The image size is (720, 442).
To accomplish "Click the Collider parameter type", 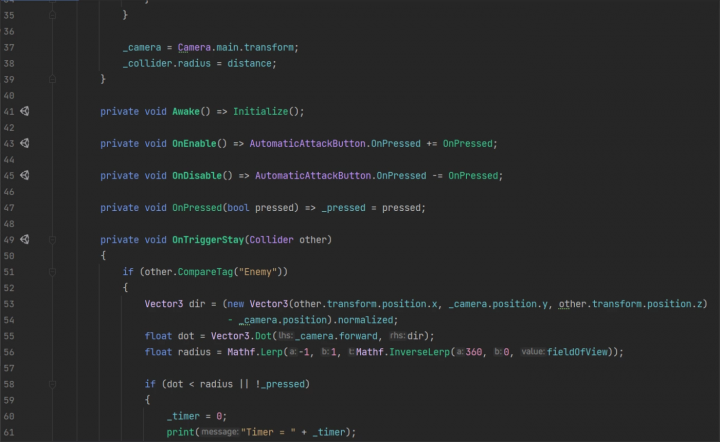I will [x=271, y=240].
